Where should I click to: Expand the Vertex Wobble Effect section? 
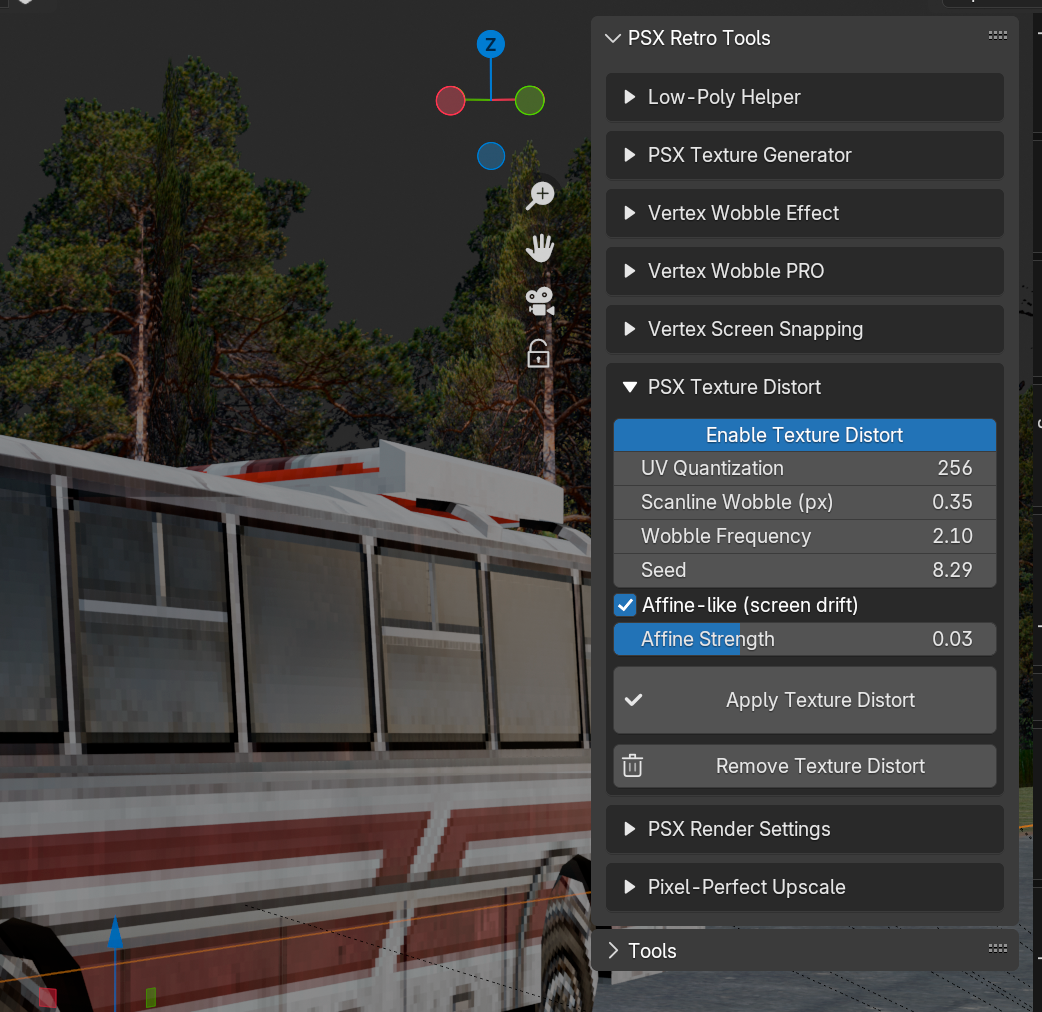click(804, 213)
